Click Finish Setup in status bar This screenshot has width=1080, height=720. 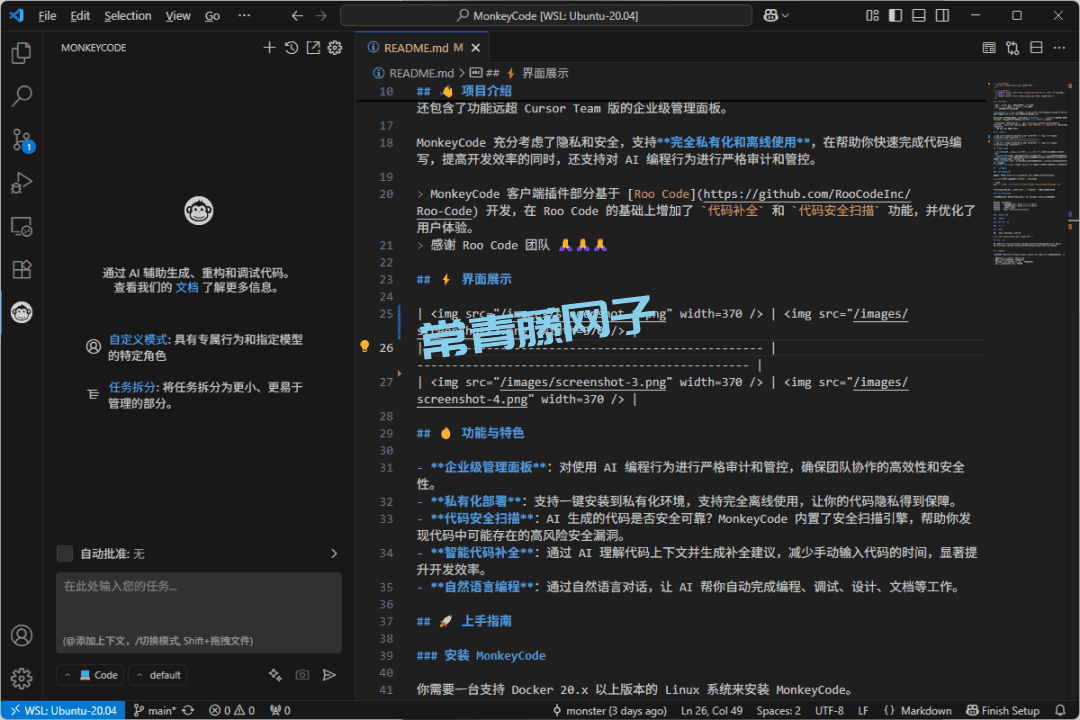pyautogui.click(x=1003, y=710)
